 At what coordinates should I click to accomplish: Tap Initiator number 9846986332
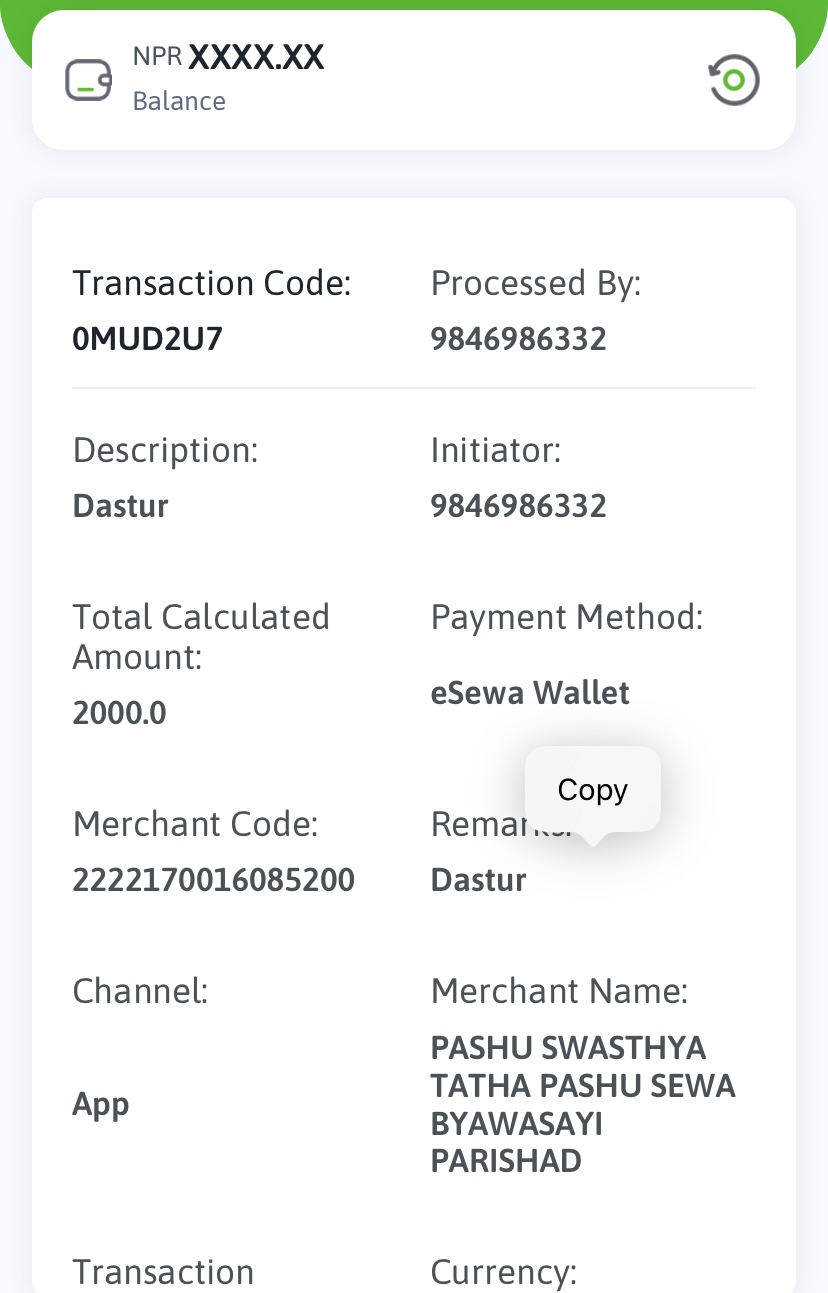tap(518, 505)
